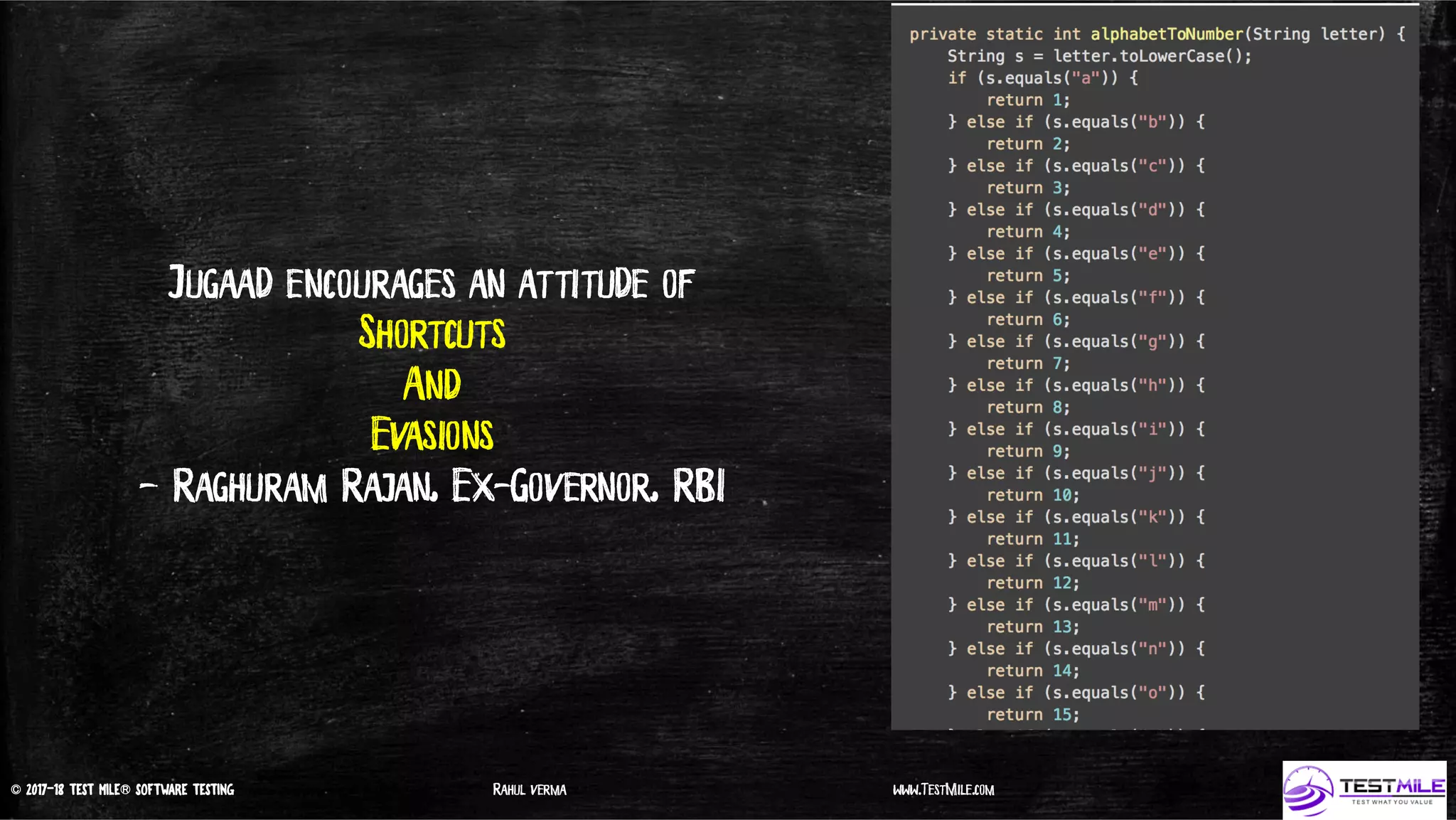Click the Rahul Verma author name

point(530,789)
